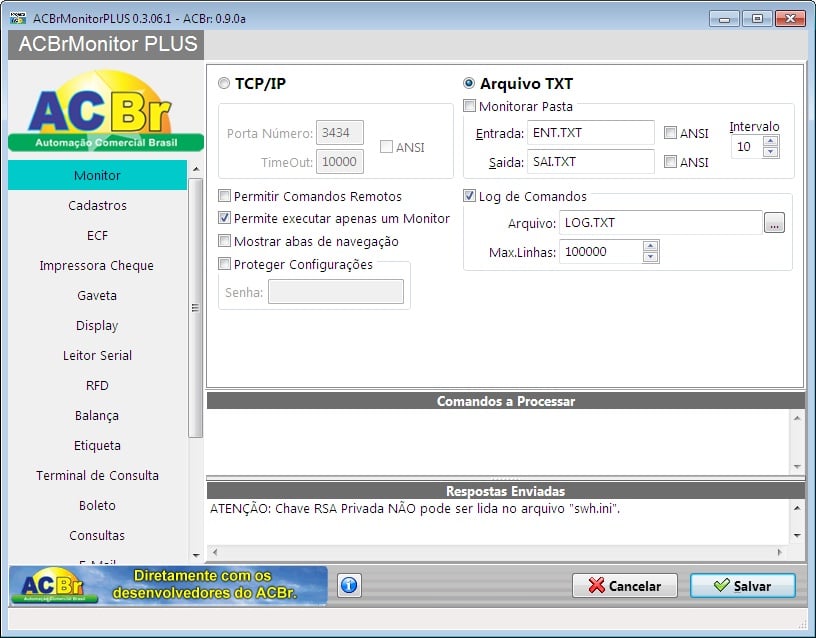The width and height of the screenshot is (816, 638).
Task: Click the ACBr logo in the sidebar
Action: (x=106, y=111)
